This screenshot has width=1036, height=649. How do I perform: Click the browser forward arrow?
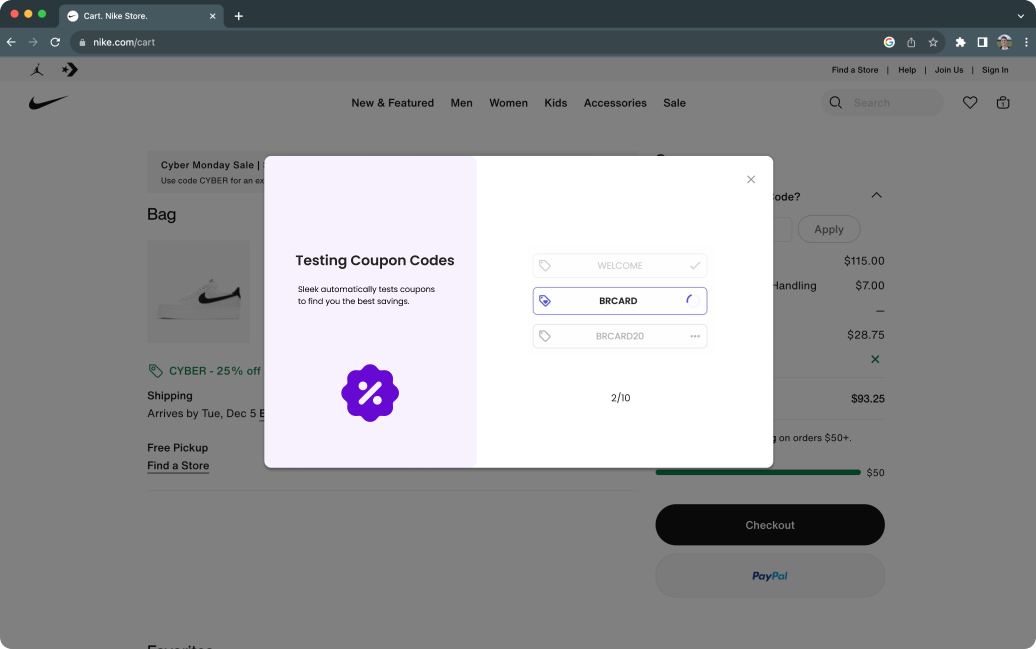tap(33, 42)
